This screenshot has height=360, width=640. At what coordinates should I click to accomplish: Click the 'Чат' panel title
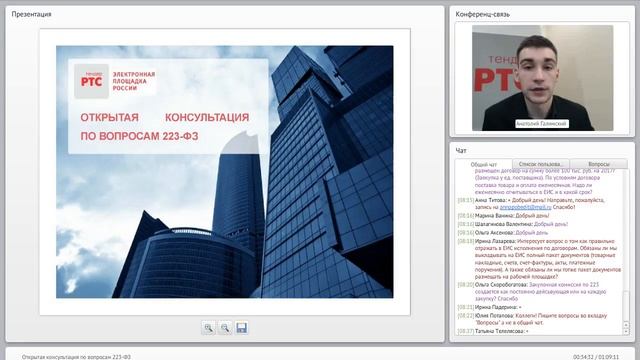(x=461, y=151)
